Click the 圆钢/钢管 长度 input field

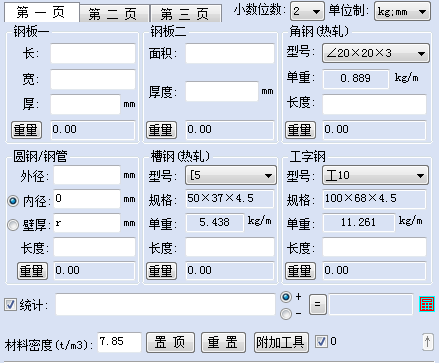[x=95, y=247]
